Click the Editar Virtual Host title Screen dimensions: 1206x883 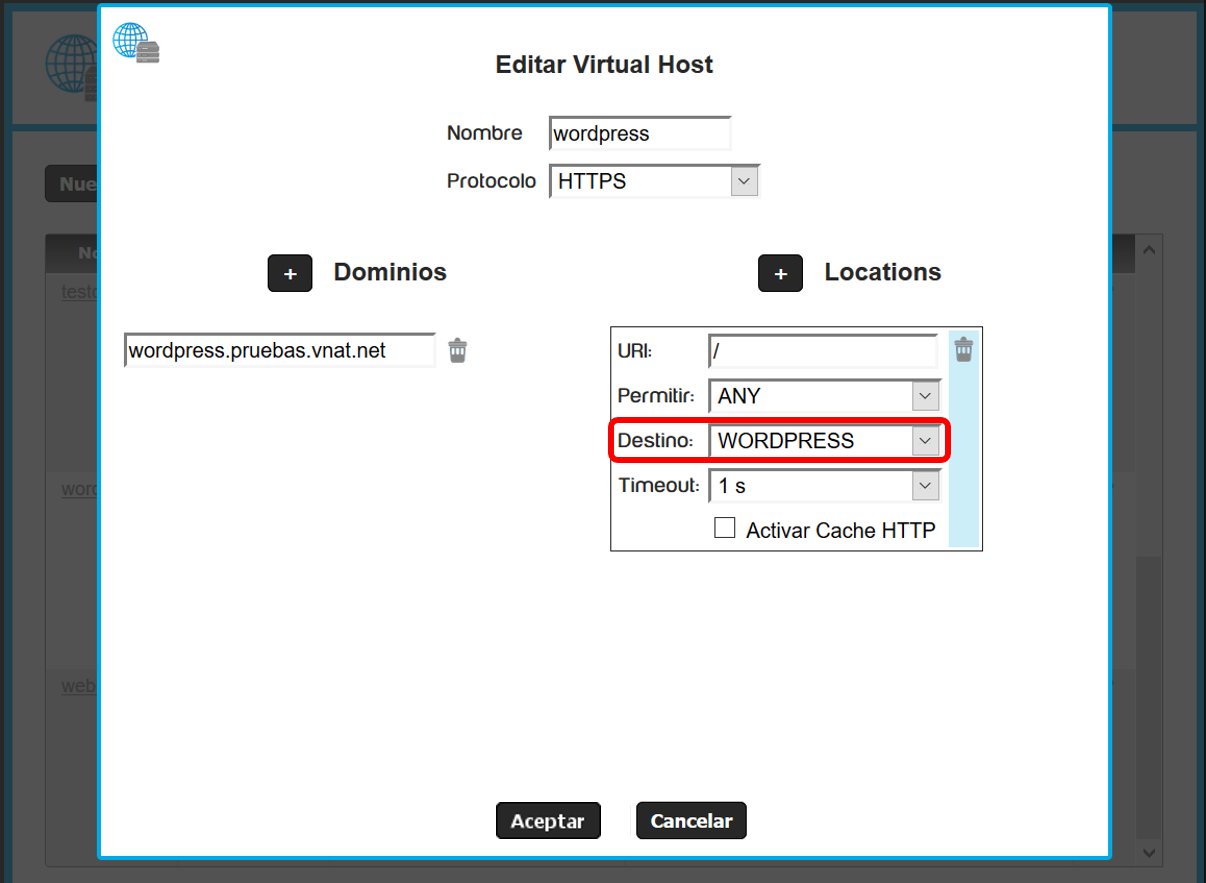604,65
